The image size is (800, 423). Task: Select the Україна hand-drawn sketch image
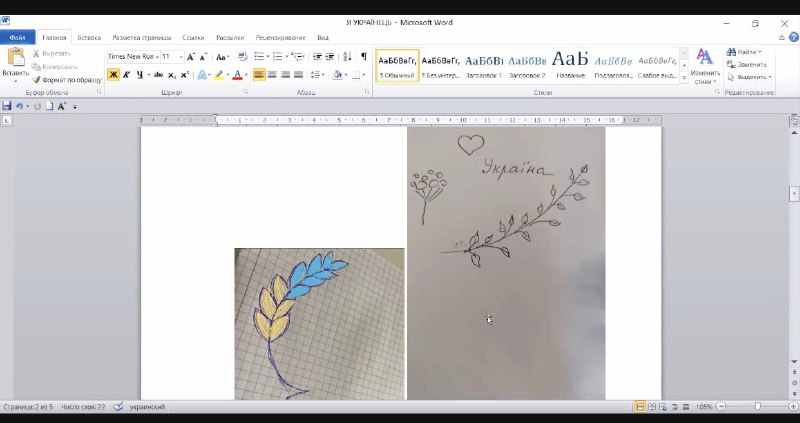coord(506,263)
